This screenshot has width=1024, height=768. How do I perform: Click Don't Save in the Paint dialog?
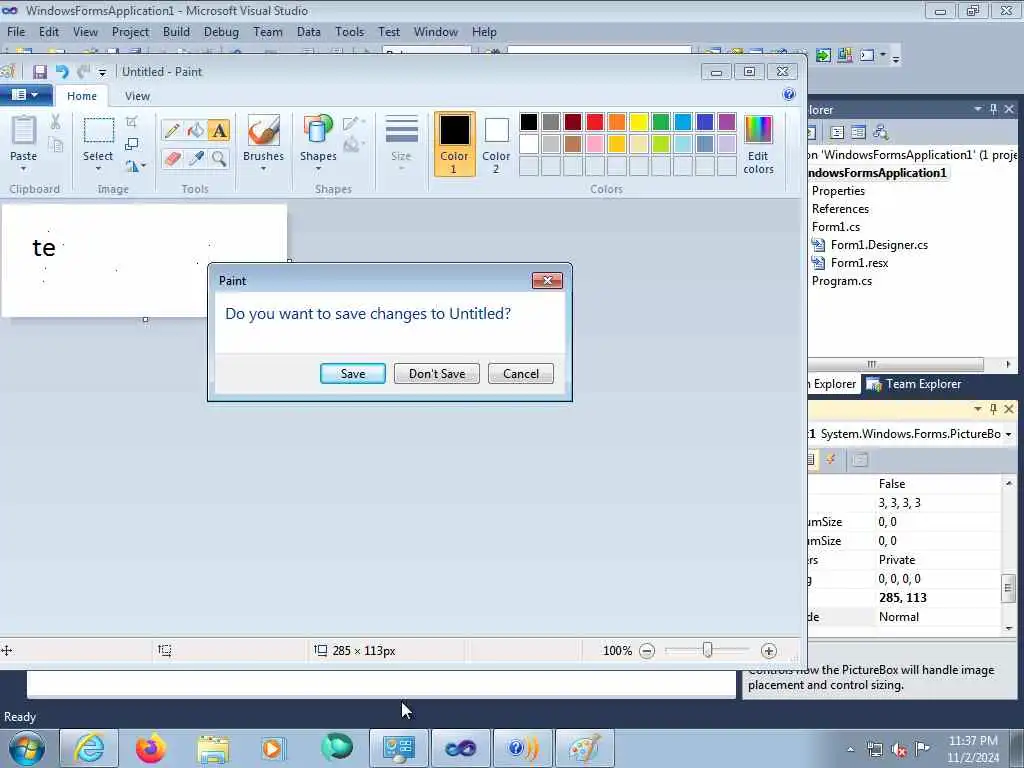pos(437,374)
